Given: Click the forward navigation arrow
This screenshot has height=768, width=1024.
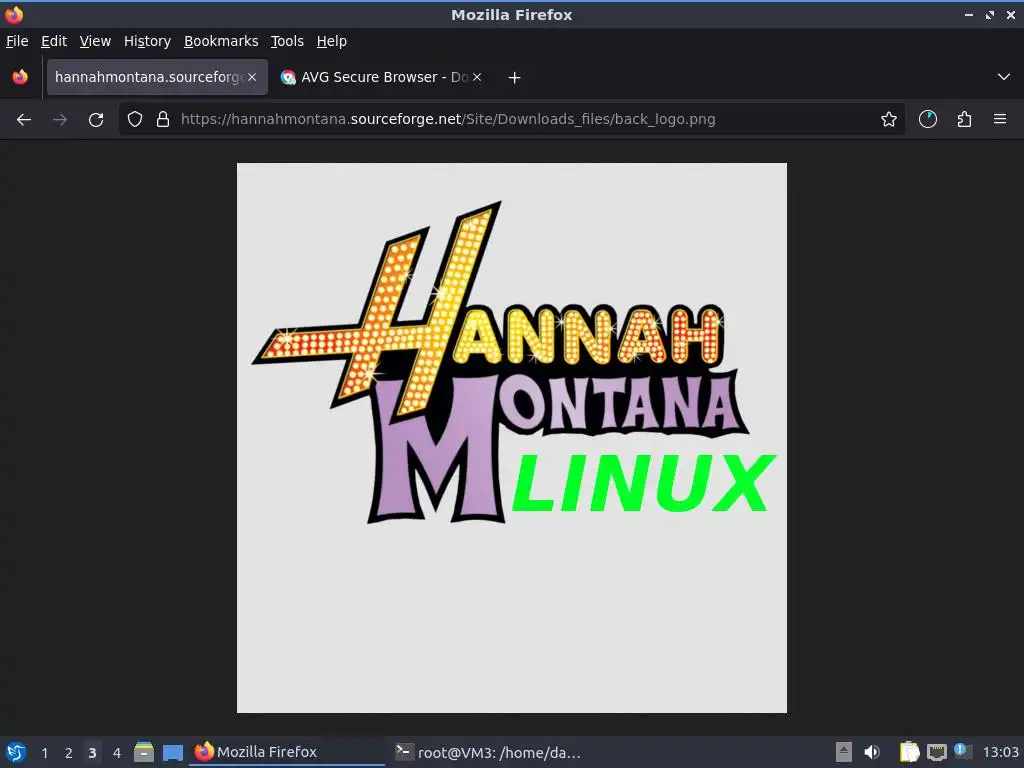Looking at the screenshot, I should (x=60, y=120).
